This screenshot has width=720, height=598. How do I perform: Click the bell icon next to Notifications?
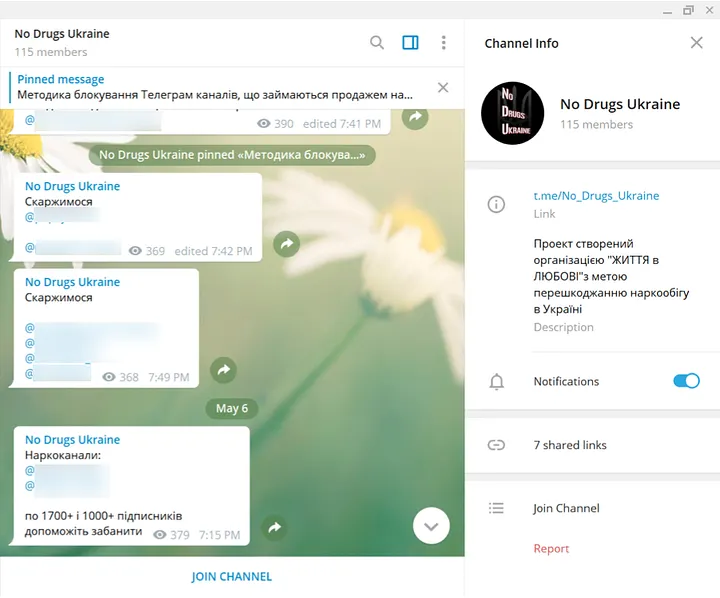point(496,382)
